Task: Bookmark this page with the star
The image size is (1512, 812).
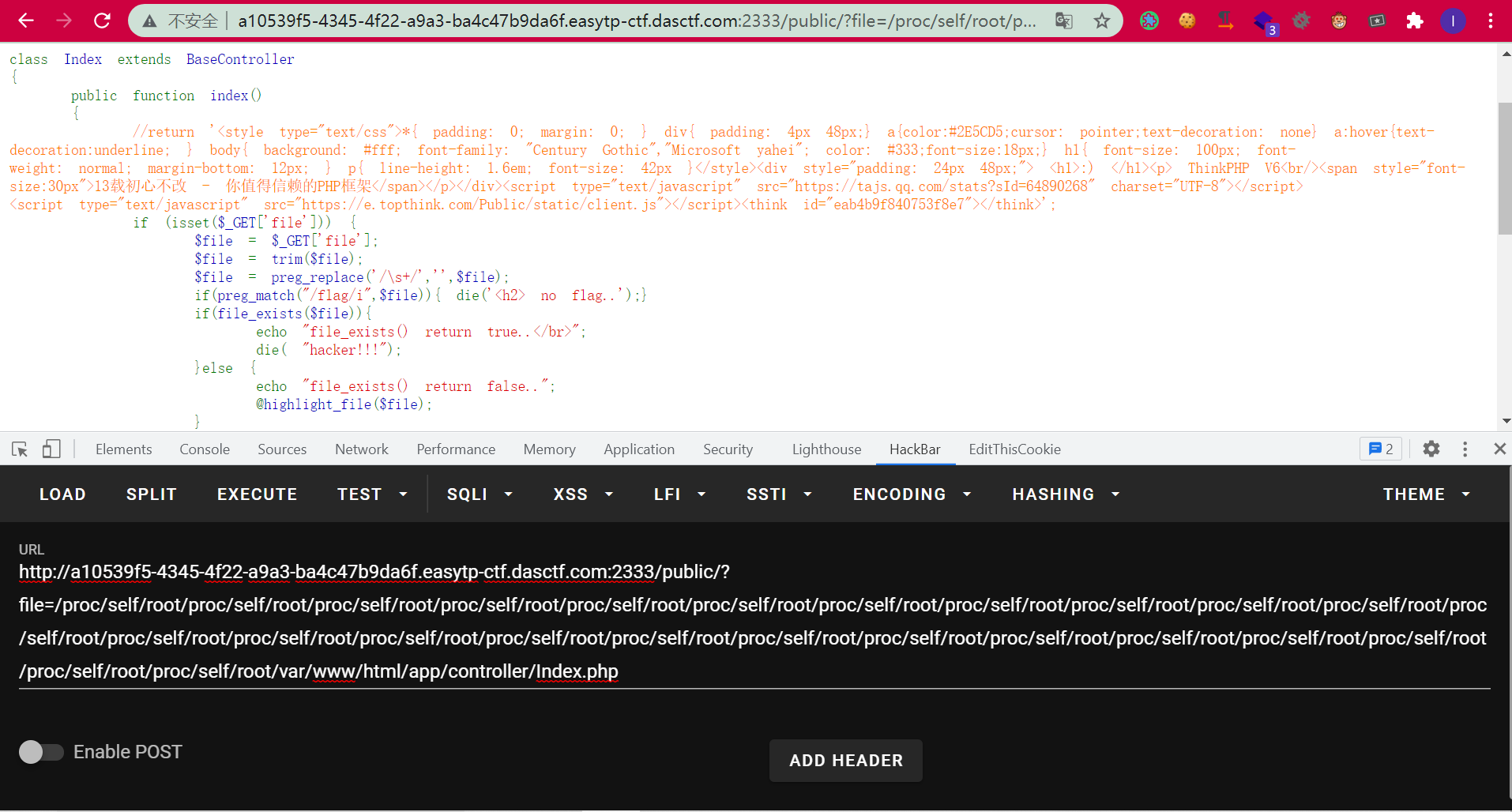Action: click(1102, 21)
